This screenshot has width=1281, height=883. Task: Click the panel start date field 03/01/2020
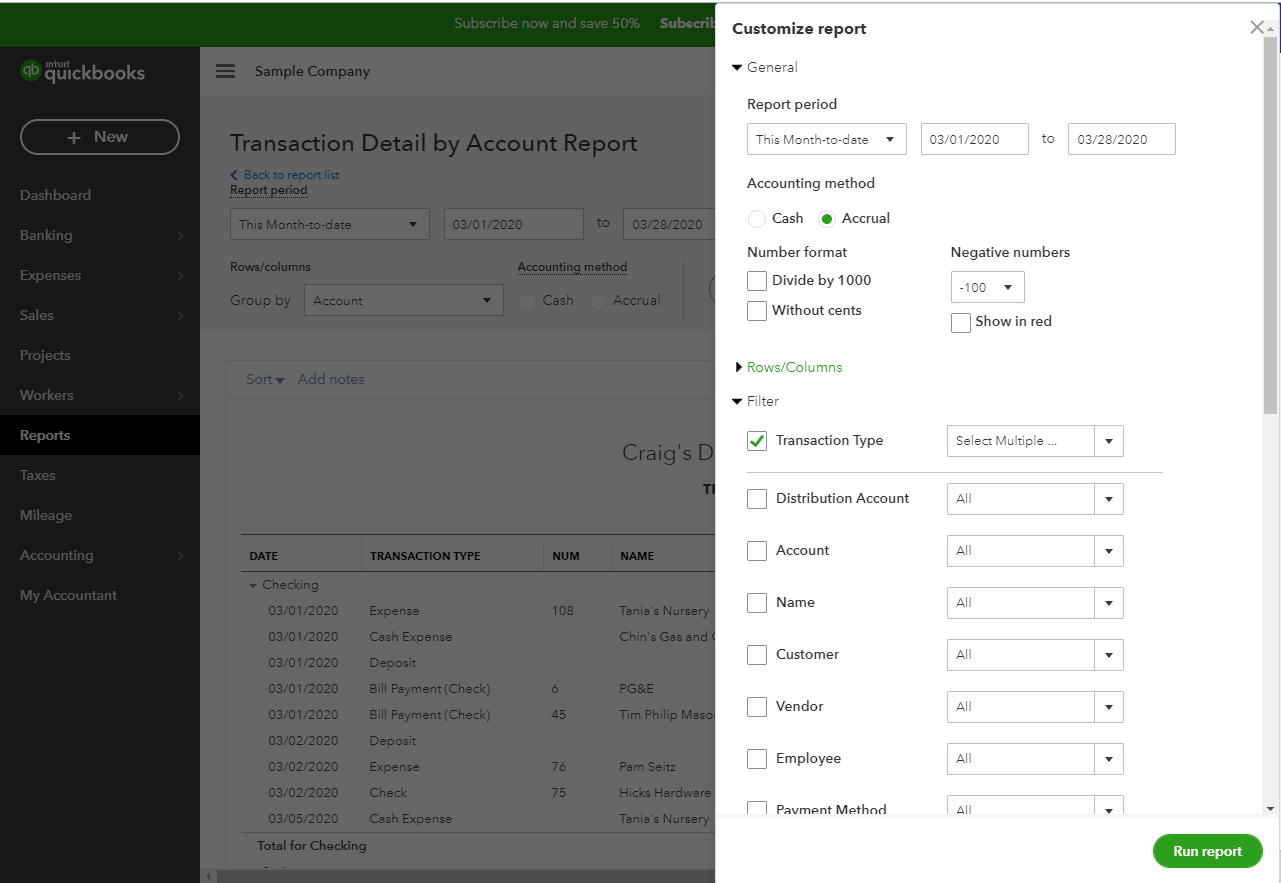(x=975, y=139)
